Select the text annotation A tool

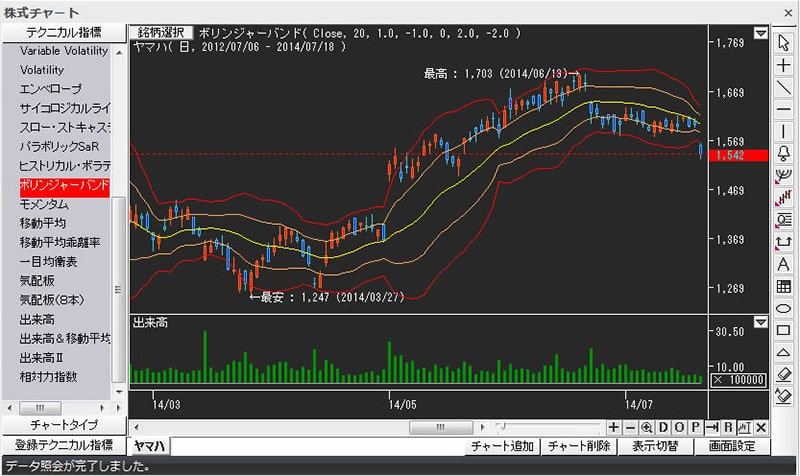pos(783,264)
